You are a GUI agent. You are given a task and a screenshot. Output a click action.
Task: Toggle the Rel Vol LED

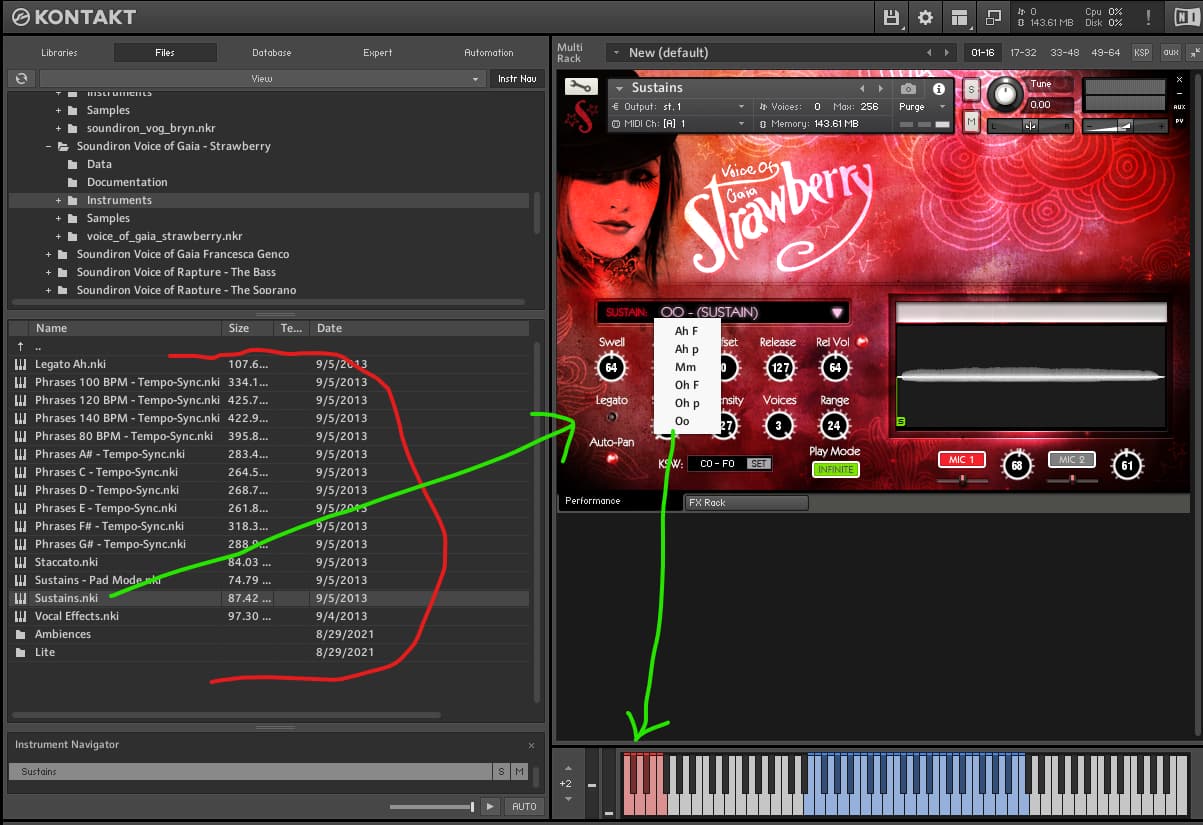coord(861,342)
